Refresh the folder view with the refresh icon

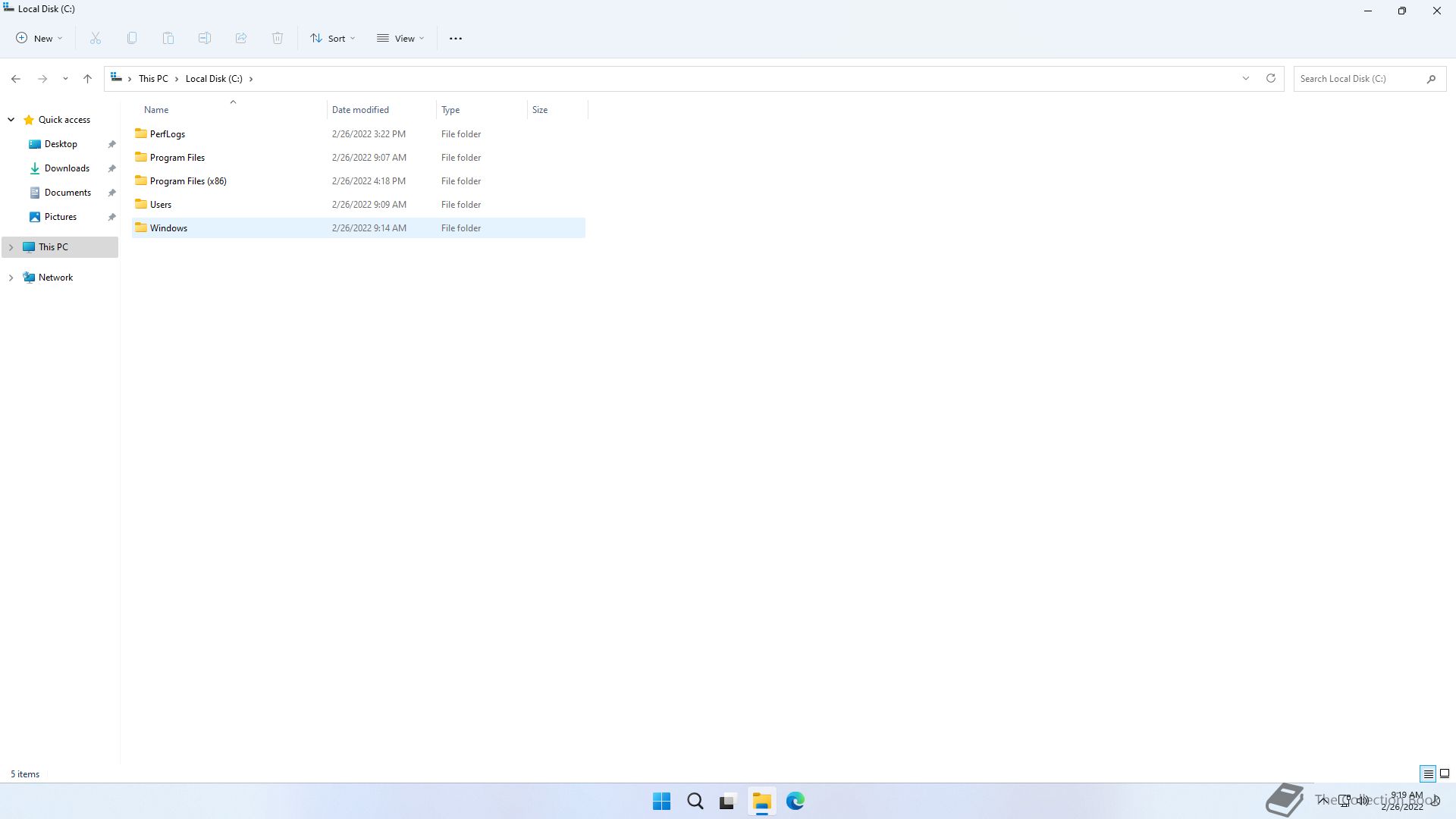point(1270,78)
